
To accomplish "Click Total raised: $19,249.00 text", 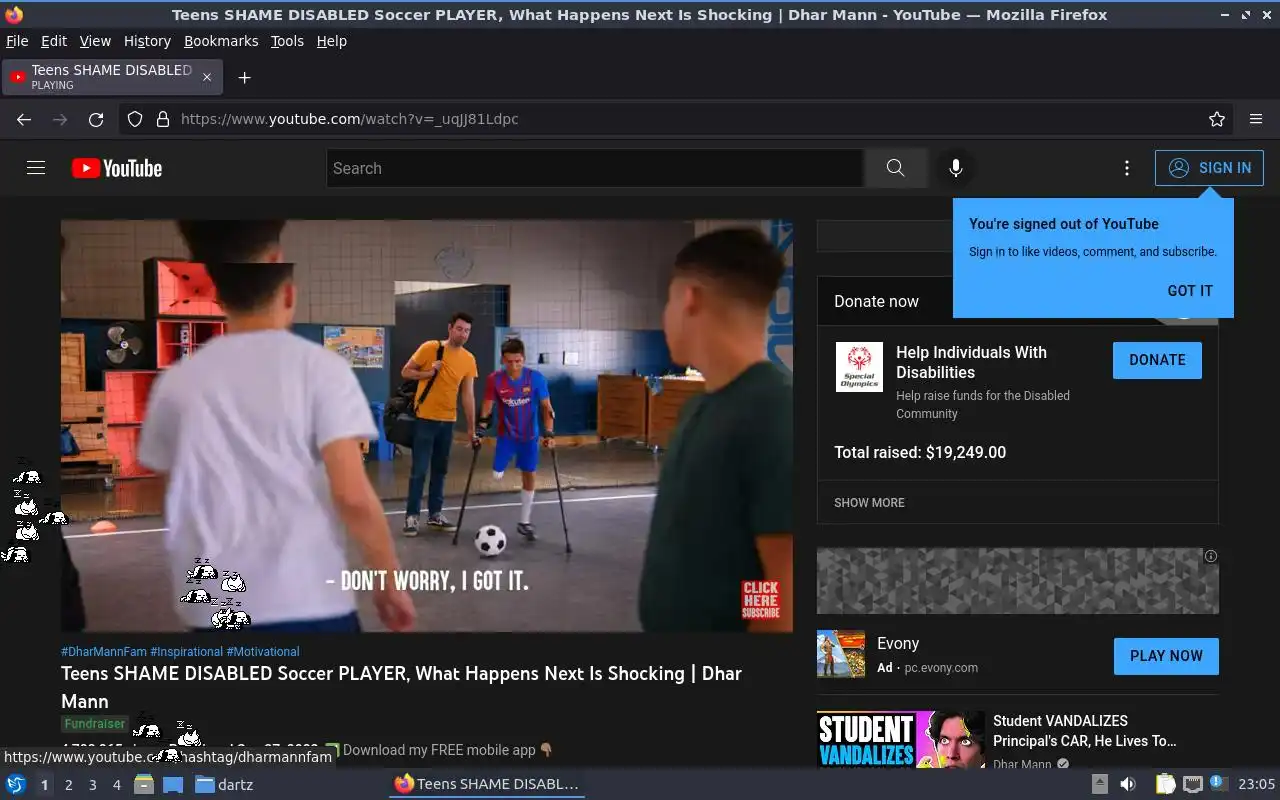I will [x=920, y=452].
